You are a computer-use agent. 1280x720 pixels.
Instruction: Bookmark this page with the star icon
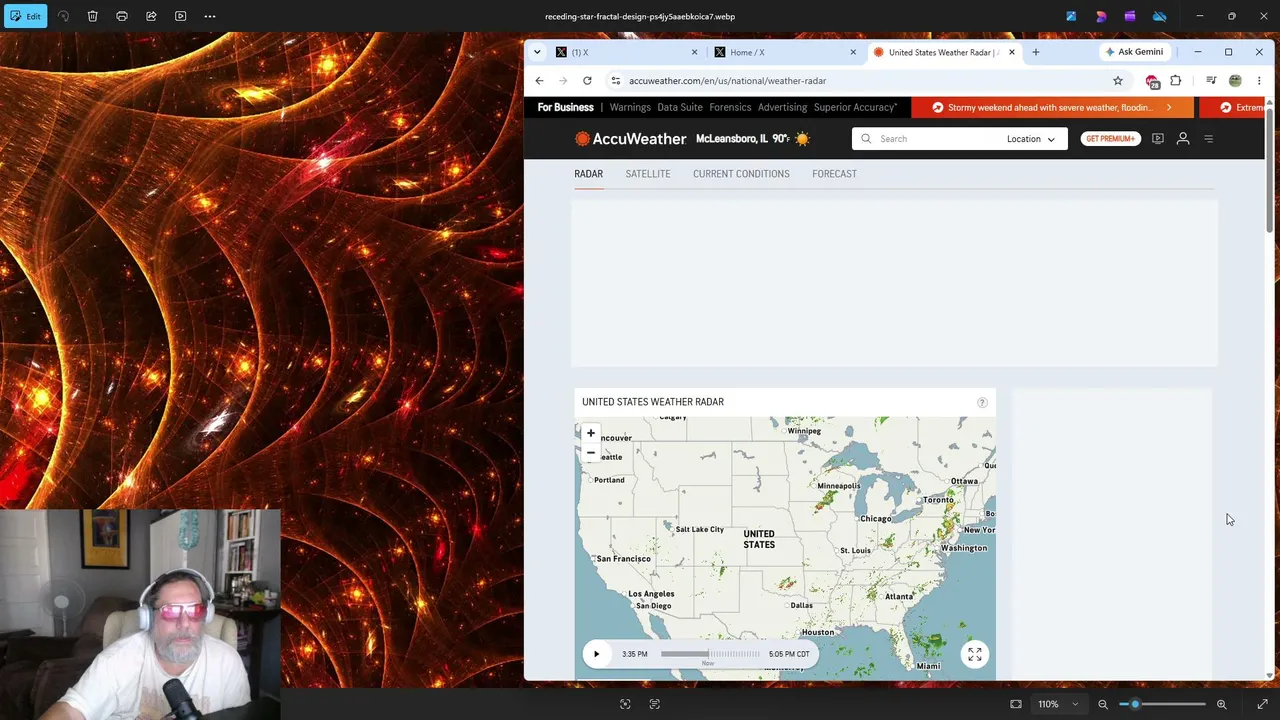1118,81
